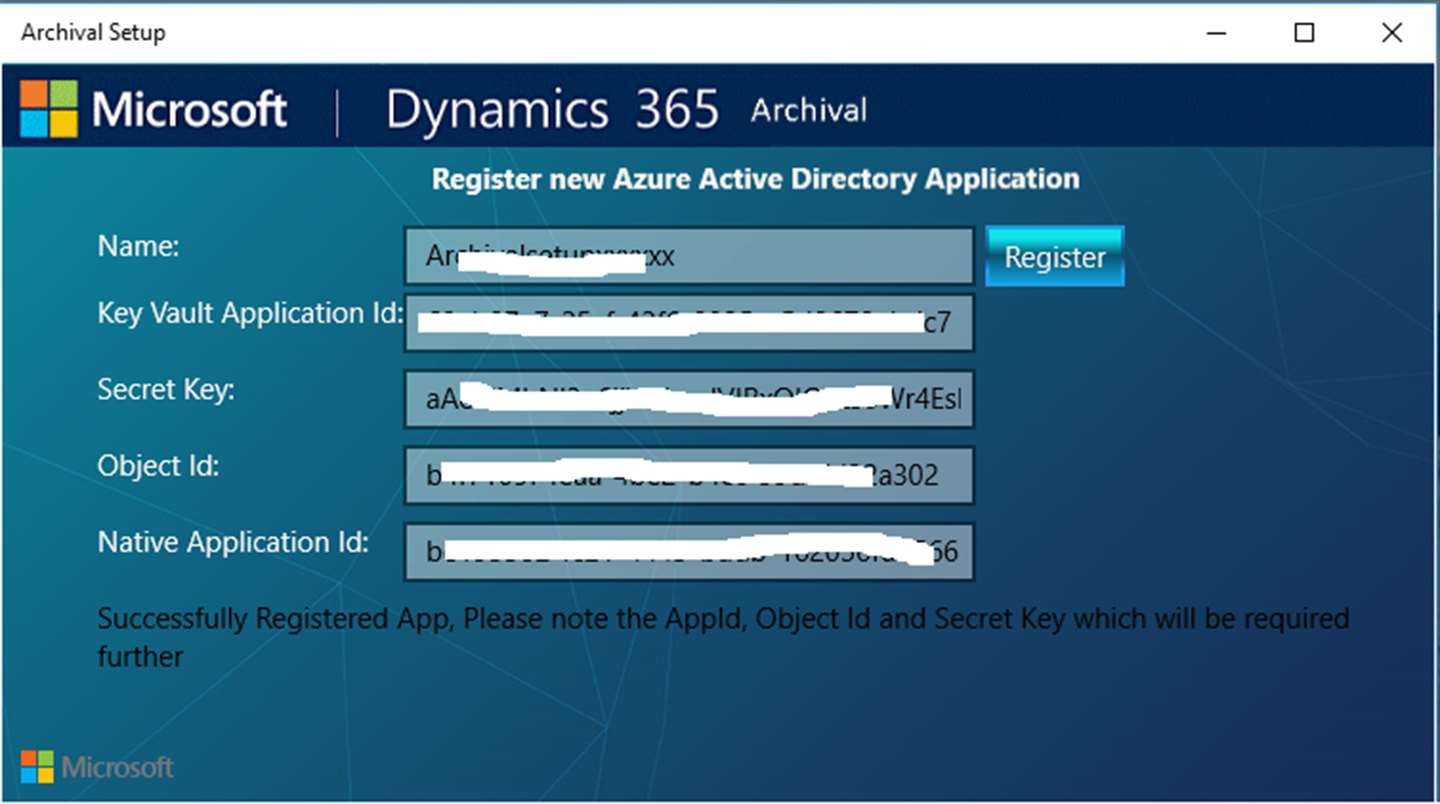The width and height of the screenshot is (1440, 804).
Task: Click the 'Object Id:' label
Action: (x=157, y=466)
